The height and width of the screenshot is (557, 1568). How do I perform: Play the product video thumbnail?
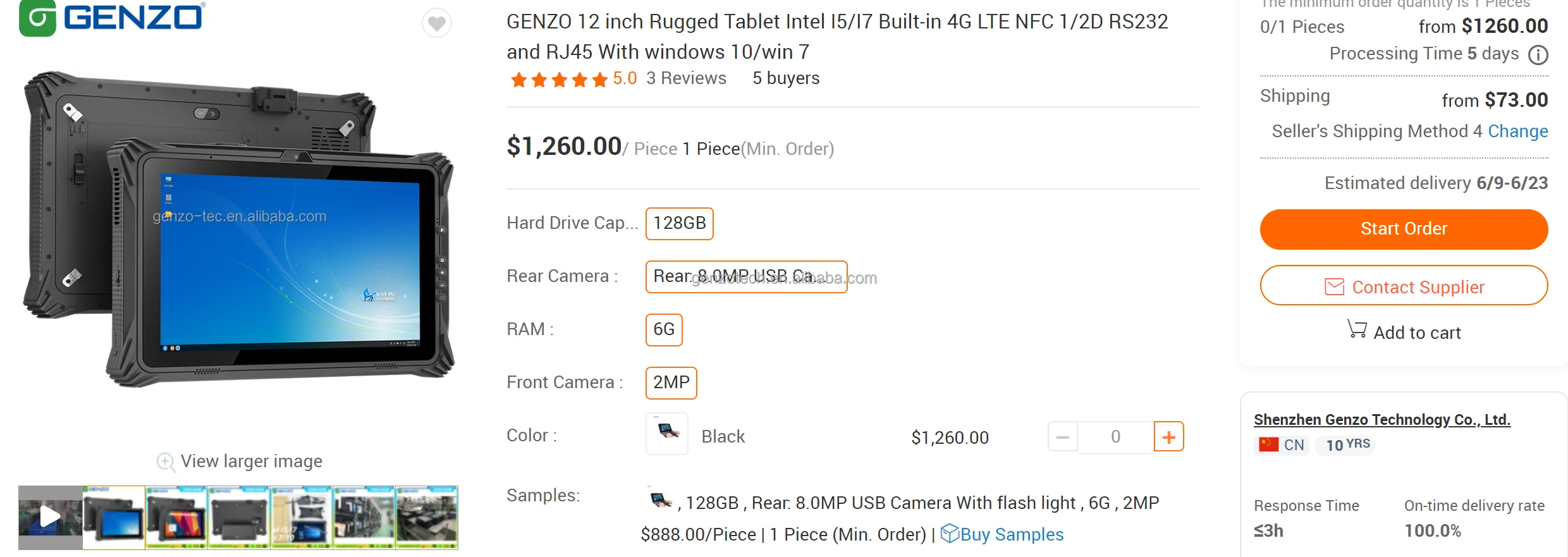pyautogui.click(x=50, y=517)
